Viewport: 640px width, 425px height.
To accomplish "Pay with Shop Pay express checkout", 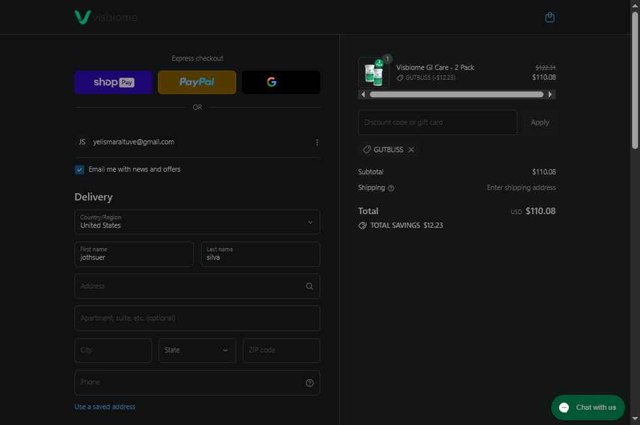I will pyautogui.click(x=113, y=82).
